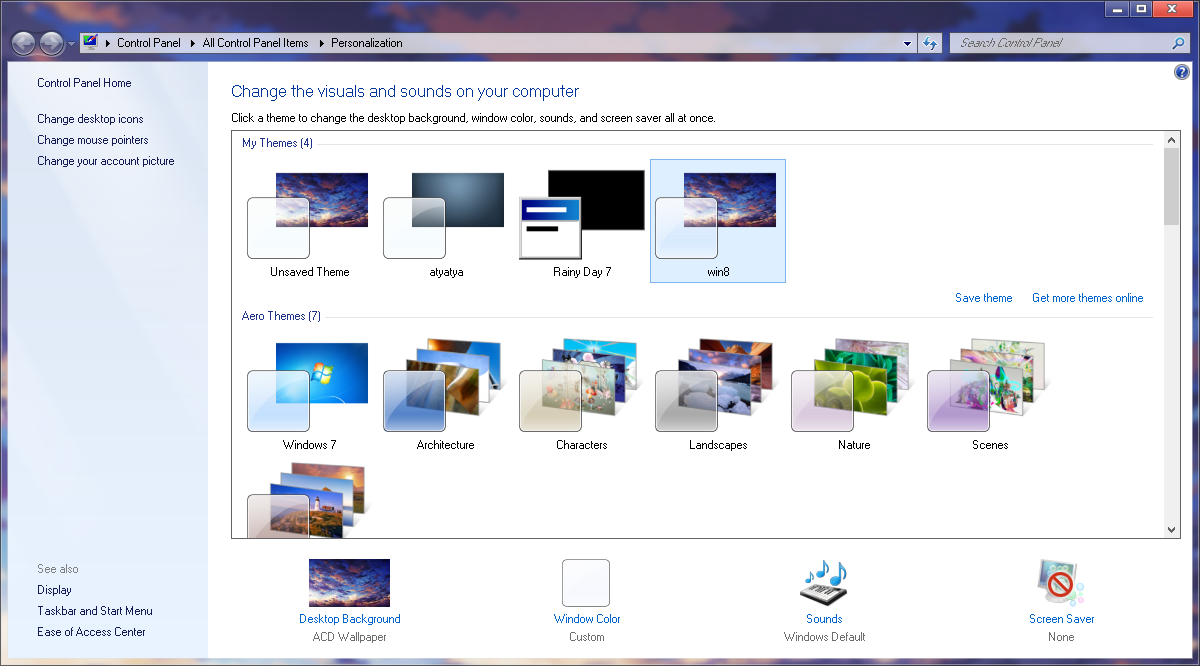Click the search magnifier icon

(x=1178, y=43)
